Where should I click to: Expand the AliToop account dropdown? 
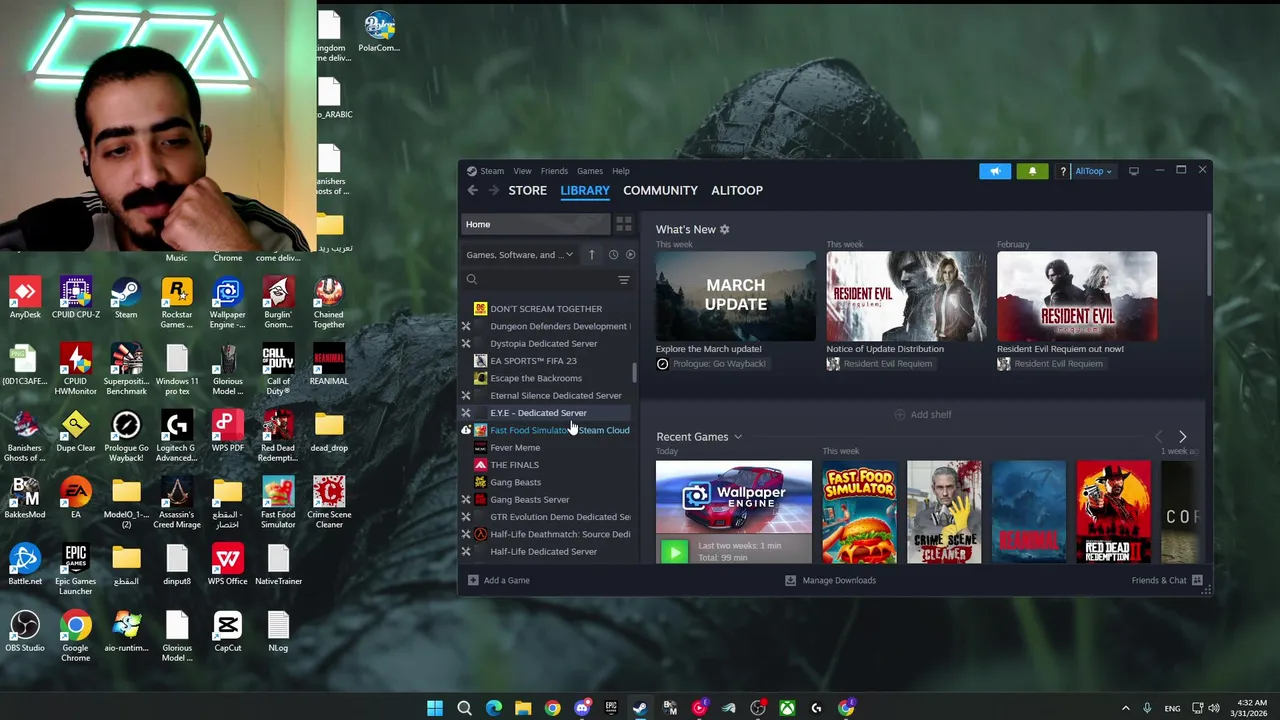point(1092,171)
